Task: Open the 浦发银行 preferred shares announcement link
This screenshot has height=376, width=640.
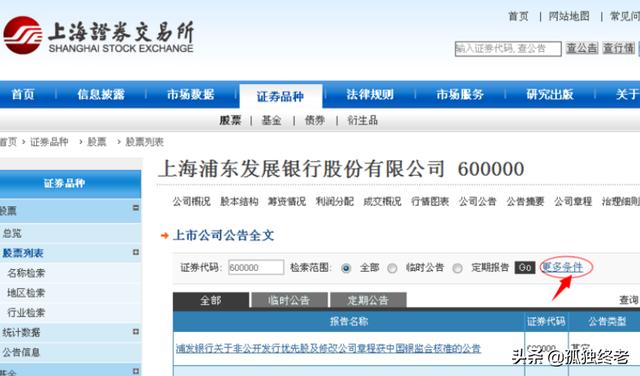Action: [328, 348]
